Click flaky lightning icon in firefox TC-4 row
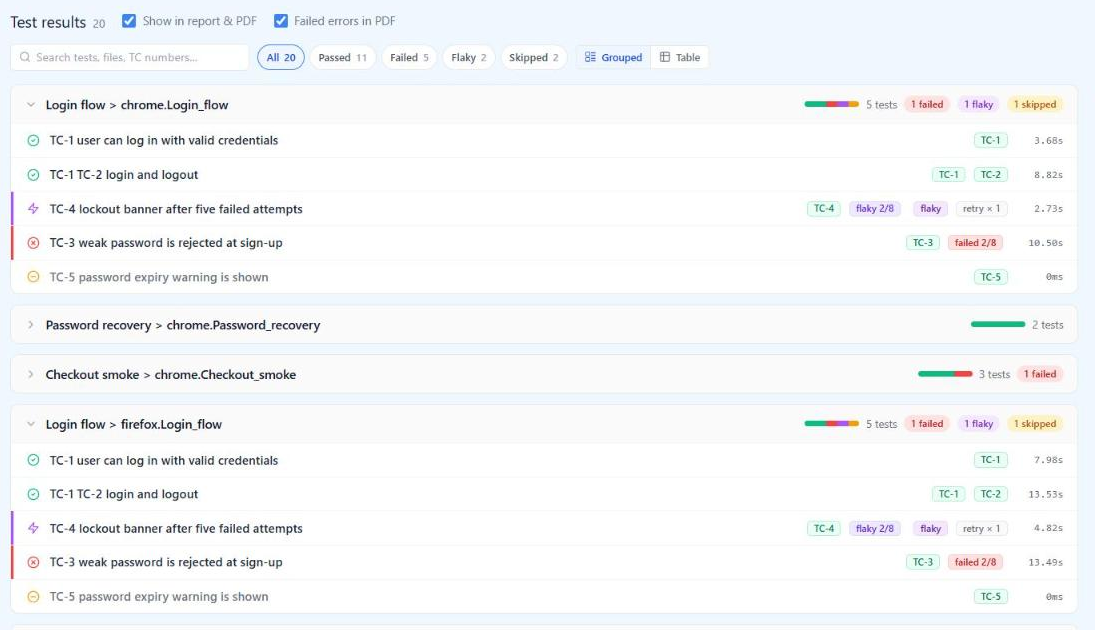The height and width of the screenshot is (630, 1095). 33,529
